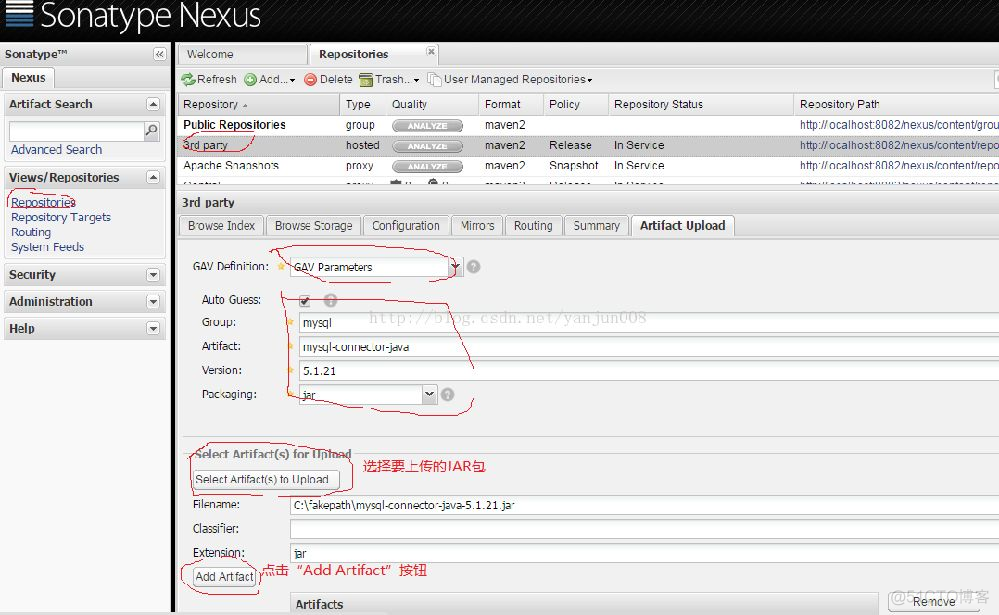
Task: Click the Add Artifact button
Action: pos(224,577)
